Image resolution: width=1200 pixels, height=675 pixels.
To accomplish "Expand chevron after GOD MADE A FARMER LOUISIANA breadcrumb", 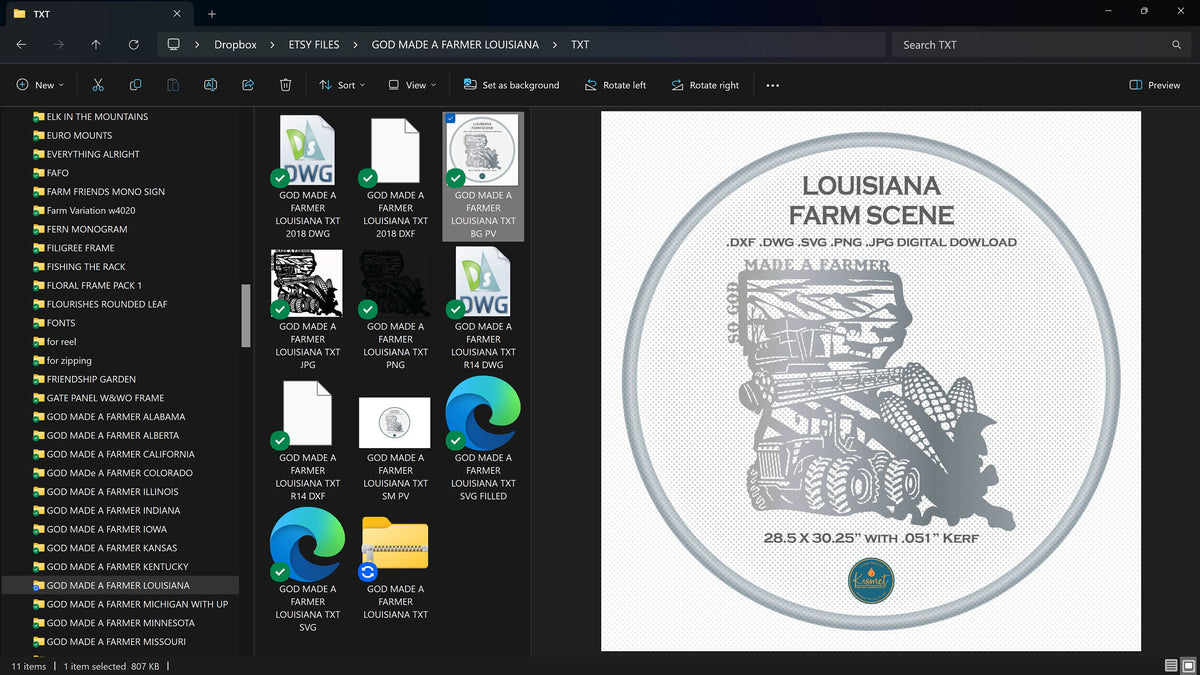I will click(554, 45).
